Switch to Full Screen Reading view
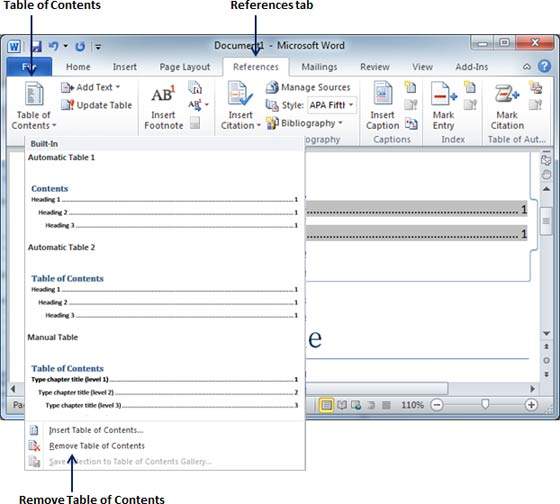This screenshot has height=504, width=560. click(342, 405)
